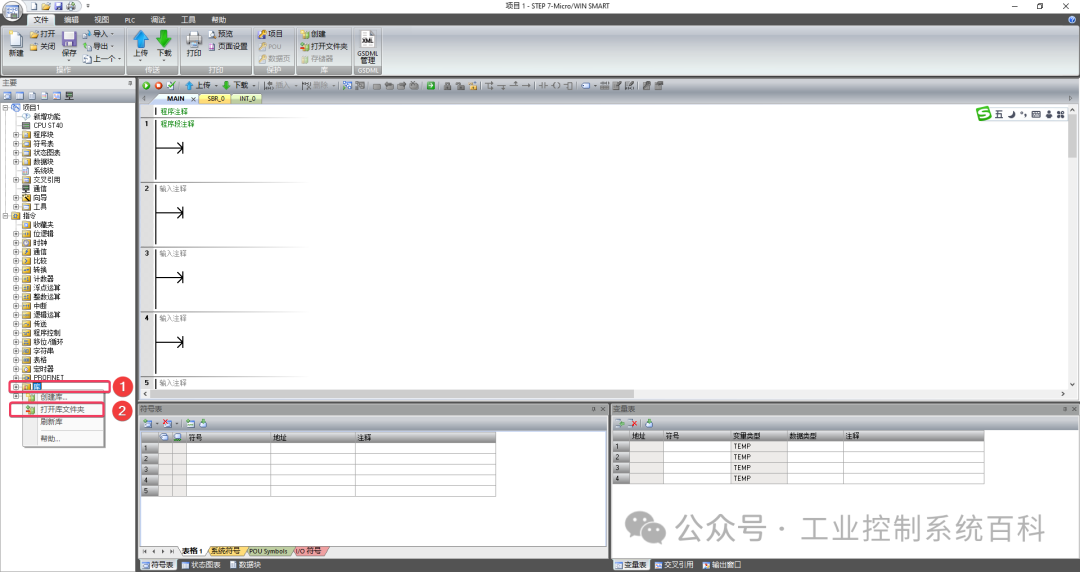Click the Compile checkmark icon in editor toolbar
The image size is (1080, 572).
[171, 85]
